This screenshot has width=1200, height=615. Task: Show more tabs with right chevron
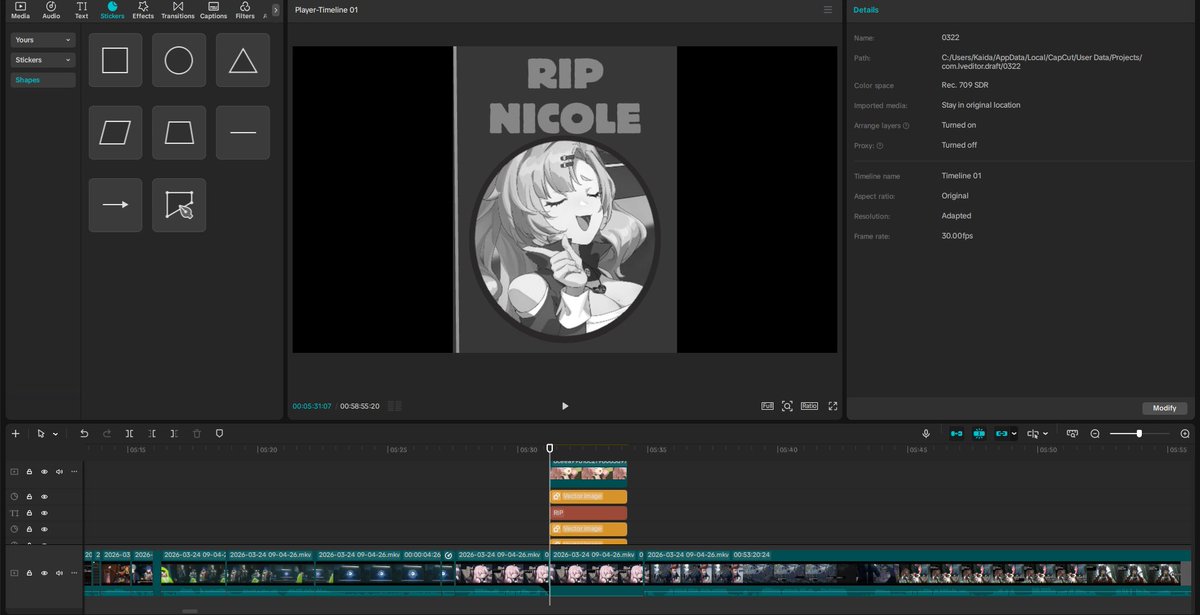(275, 10)
